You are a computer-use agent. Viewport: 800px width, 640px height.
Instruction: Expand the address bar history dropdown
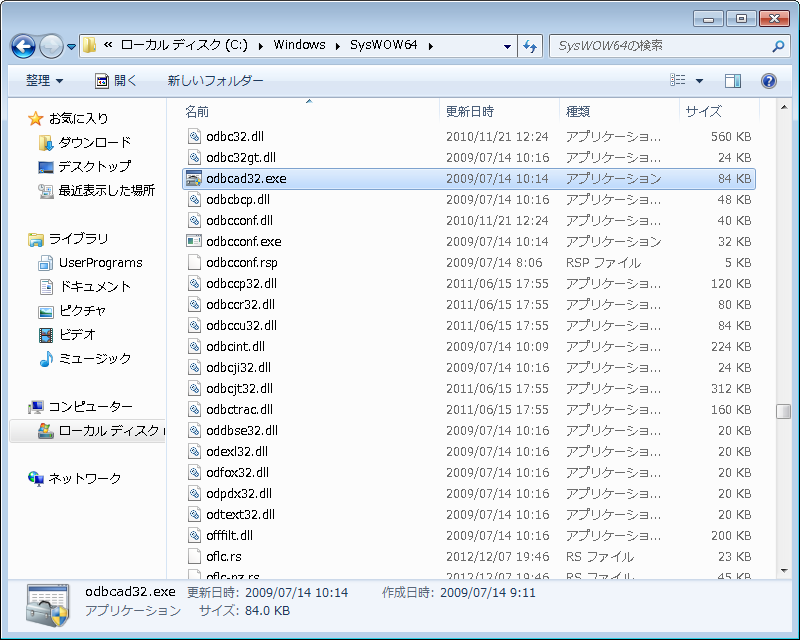(507, 46)
